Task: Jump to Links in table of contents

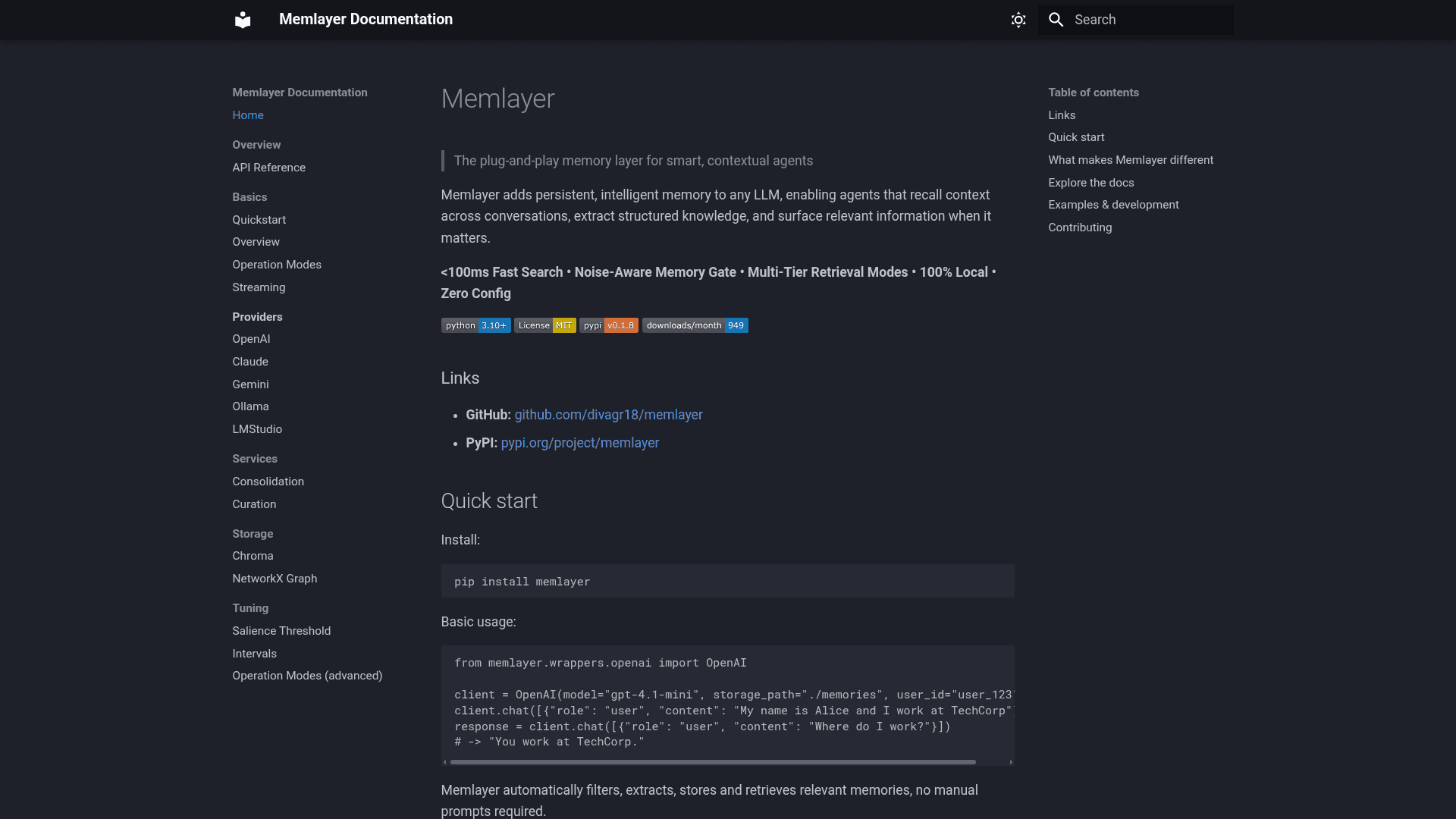Action: point(1062,115)
